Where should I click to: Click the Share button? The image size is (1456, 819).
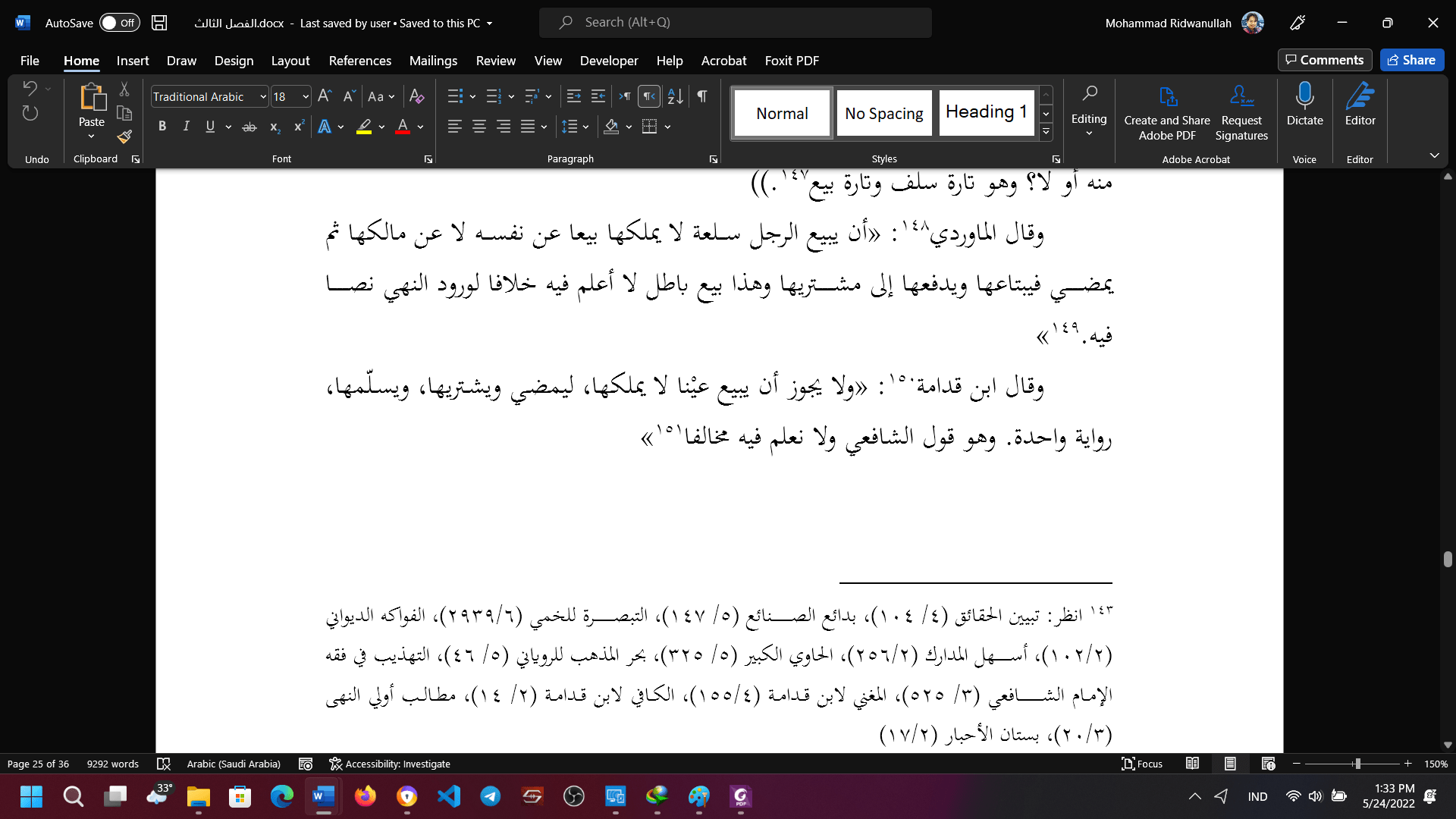[x=1411, y=60]
